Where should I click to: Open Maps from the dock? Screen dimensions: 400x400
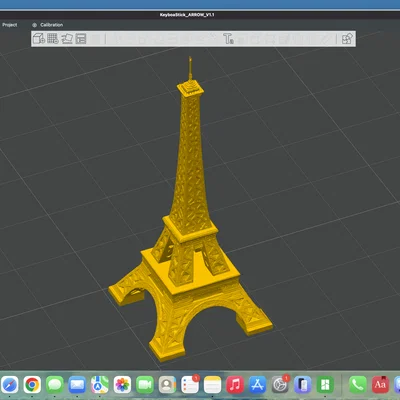point(100,385)
